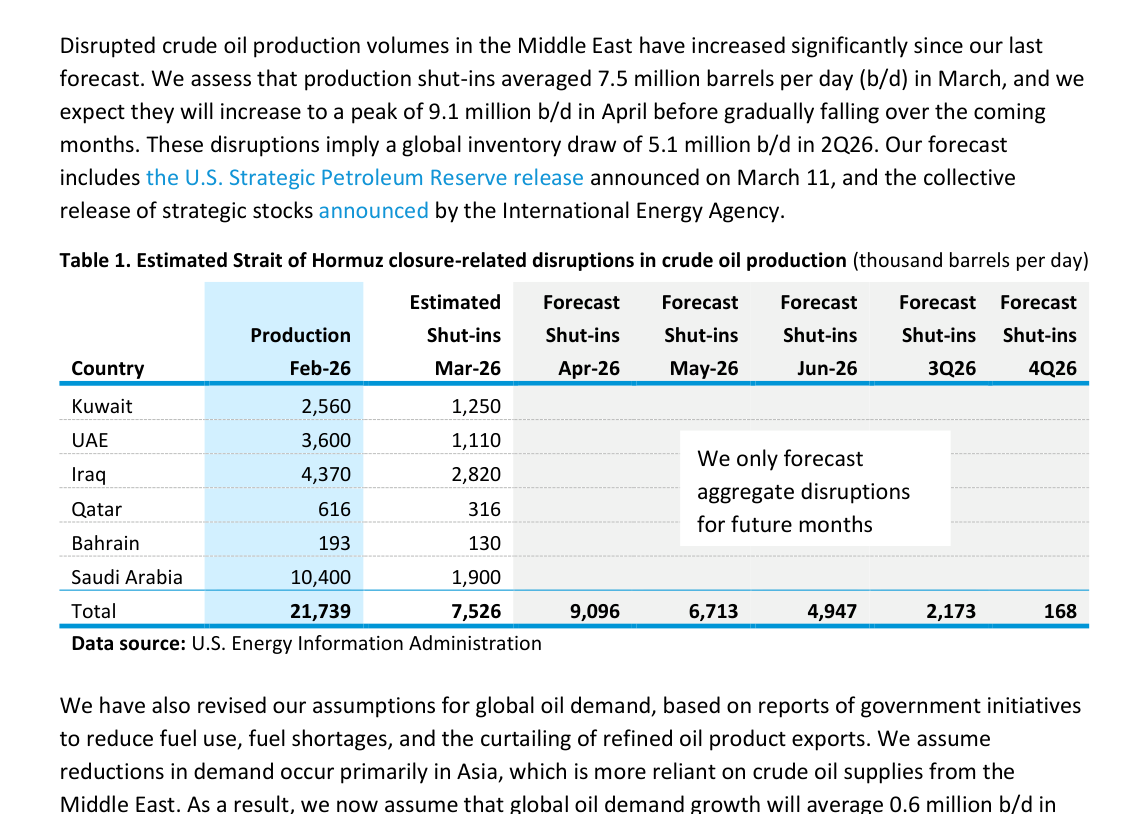
Task: Click the 'We only forecast aggregate disruptions' note
Action: click(803, 491)
